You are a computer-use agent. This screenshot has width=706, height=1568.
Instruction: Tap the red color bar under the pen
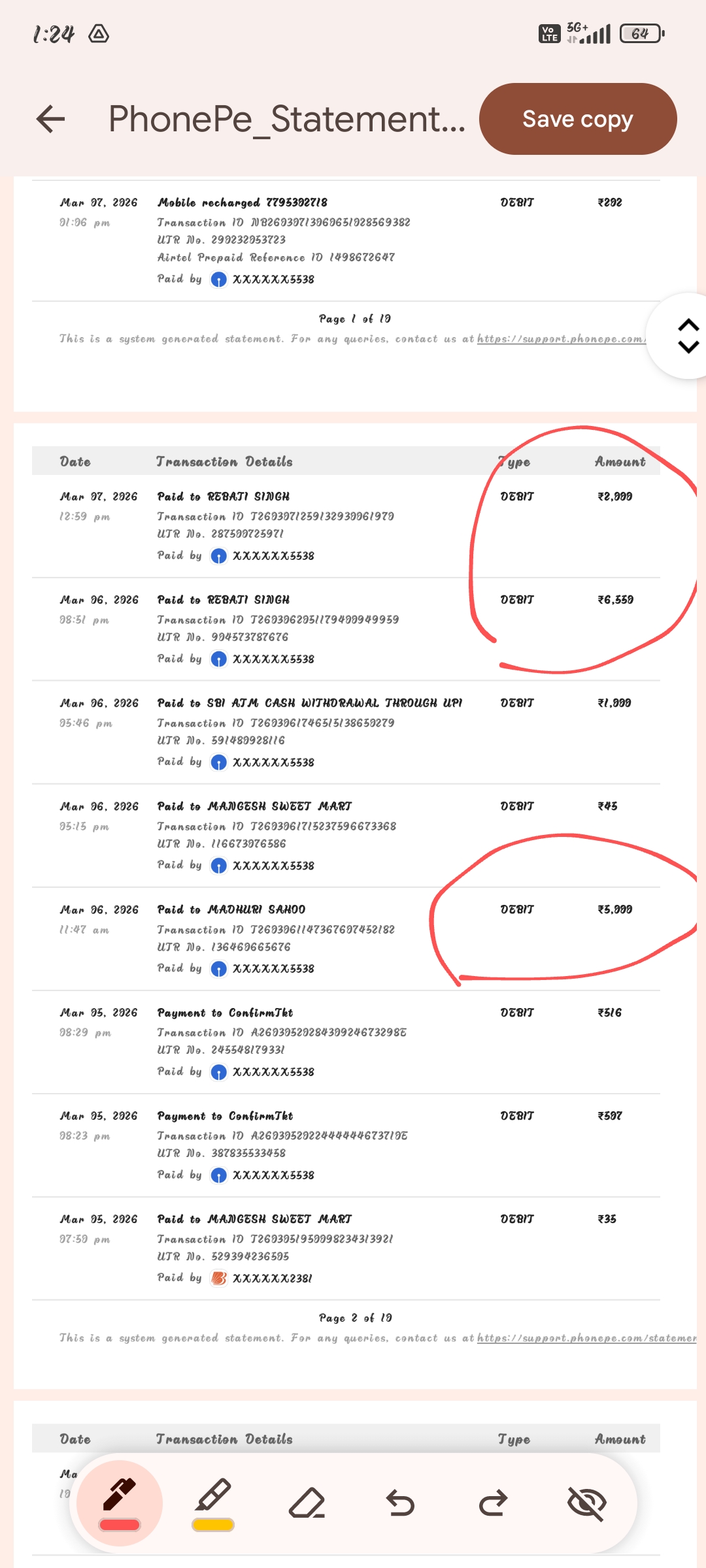tap(120, 1525)
